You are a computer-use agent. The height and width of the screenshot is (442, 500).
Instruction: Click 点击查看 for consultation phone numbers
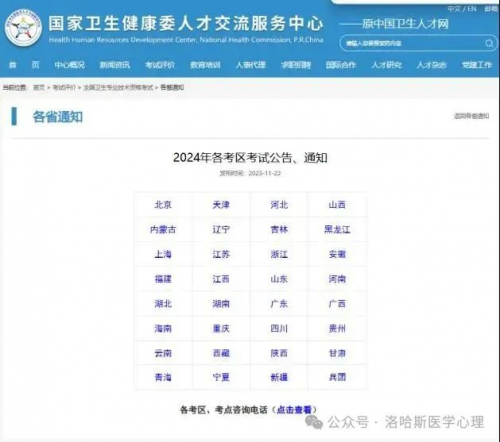294,410
